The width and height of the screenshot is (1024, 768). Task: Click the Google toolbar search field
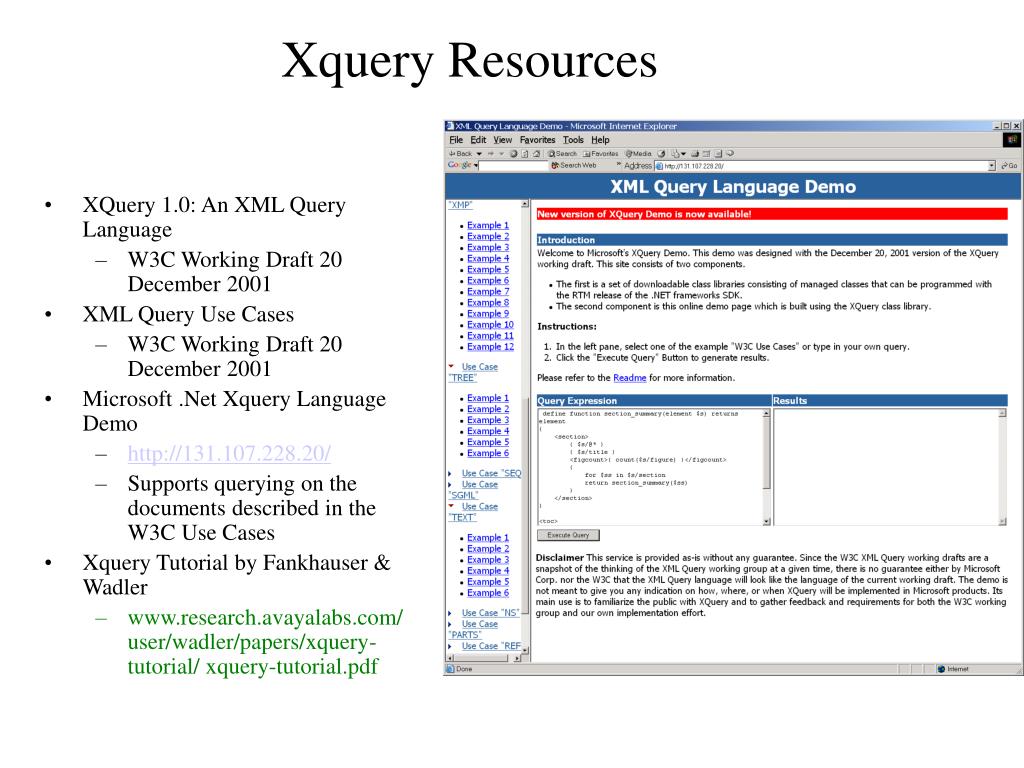pos(514,166)
